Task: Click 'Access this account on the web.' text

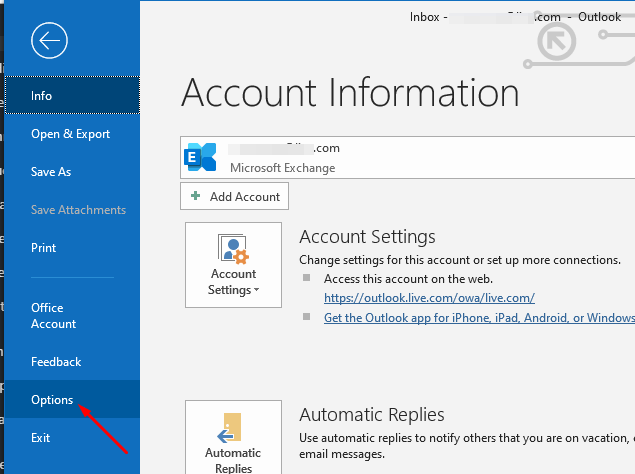Action: [408, 279]
